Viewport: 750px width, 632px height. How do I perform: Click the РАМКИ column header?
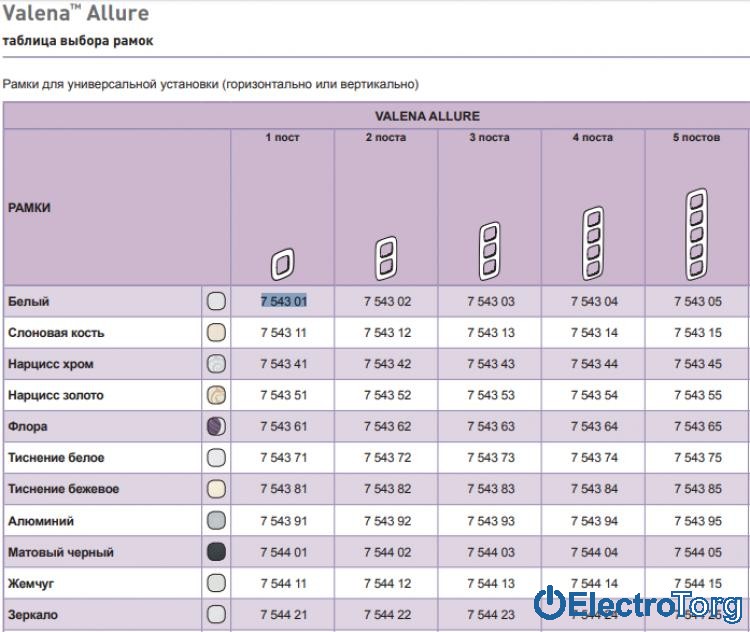[30, 208]
